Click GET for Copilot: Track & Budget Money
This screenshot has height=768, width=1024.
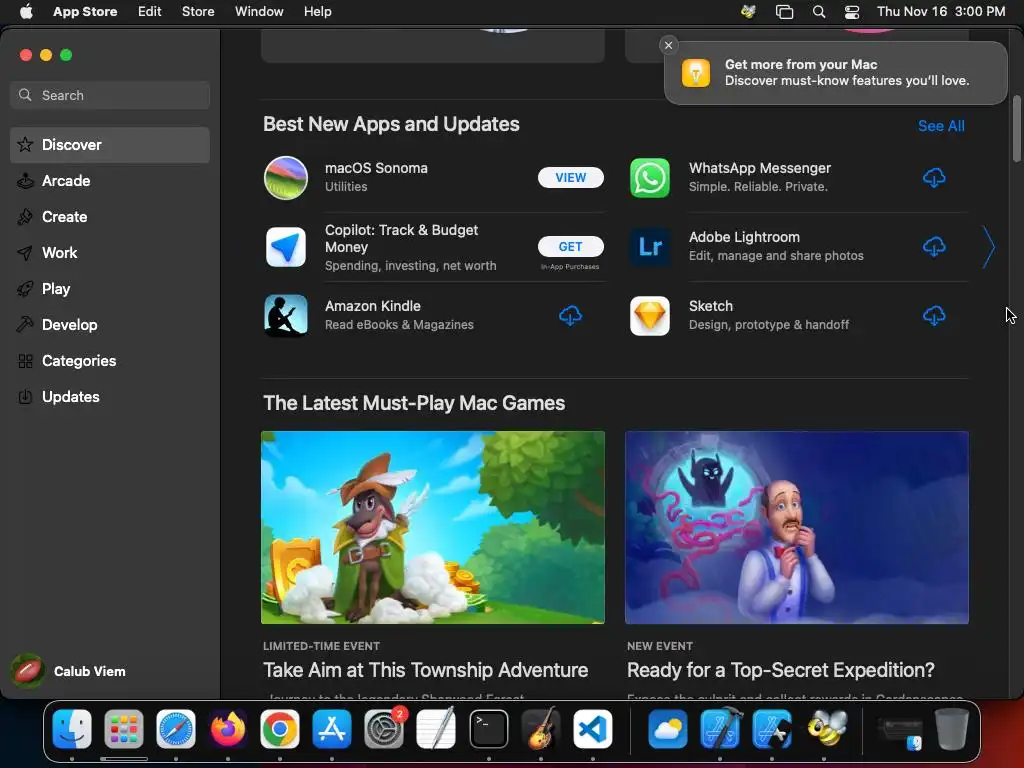570,247
